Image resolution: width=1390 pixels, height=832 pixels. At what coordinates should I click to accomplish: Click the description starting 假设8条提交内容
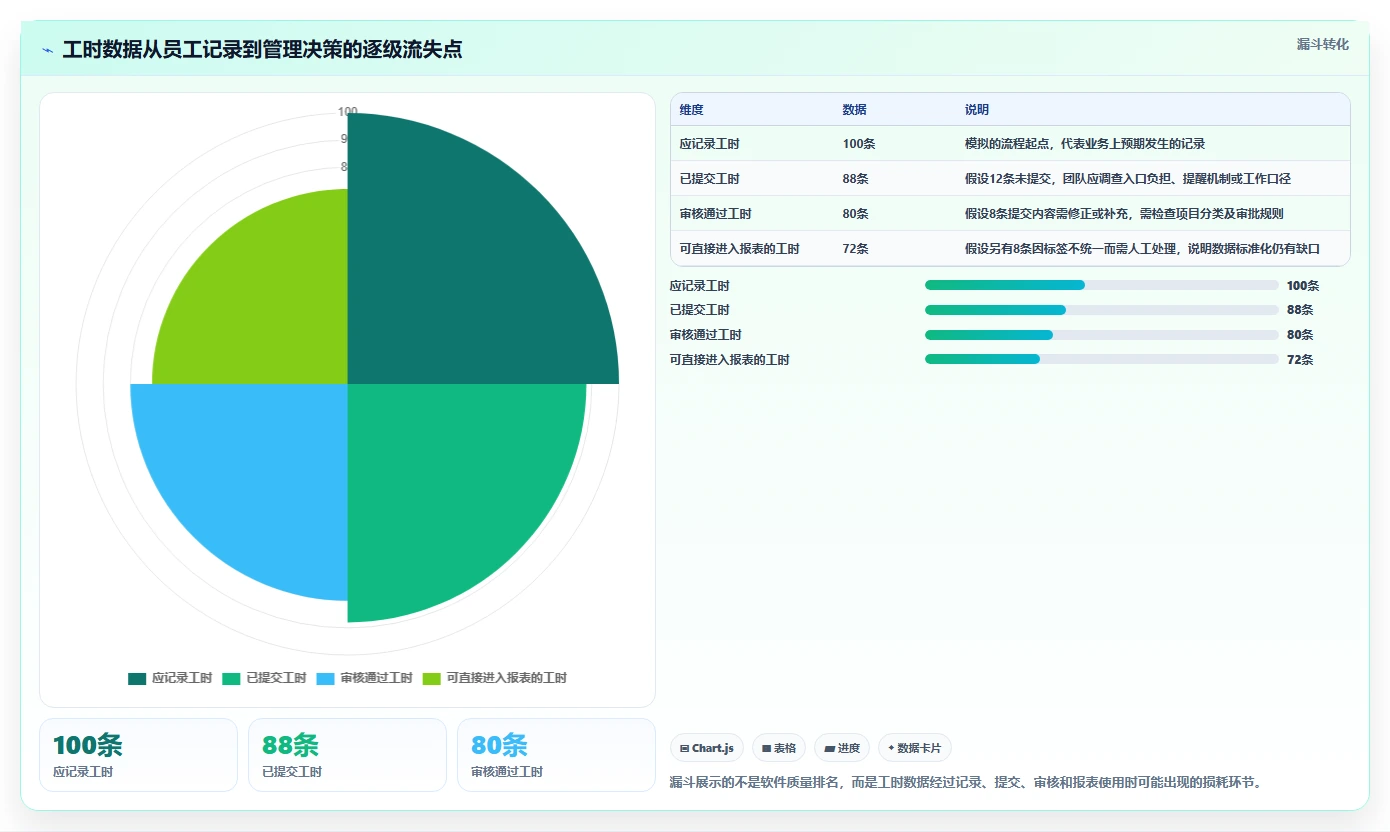pyautogui.click(x=1124, y=214)
